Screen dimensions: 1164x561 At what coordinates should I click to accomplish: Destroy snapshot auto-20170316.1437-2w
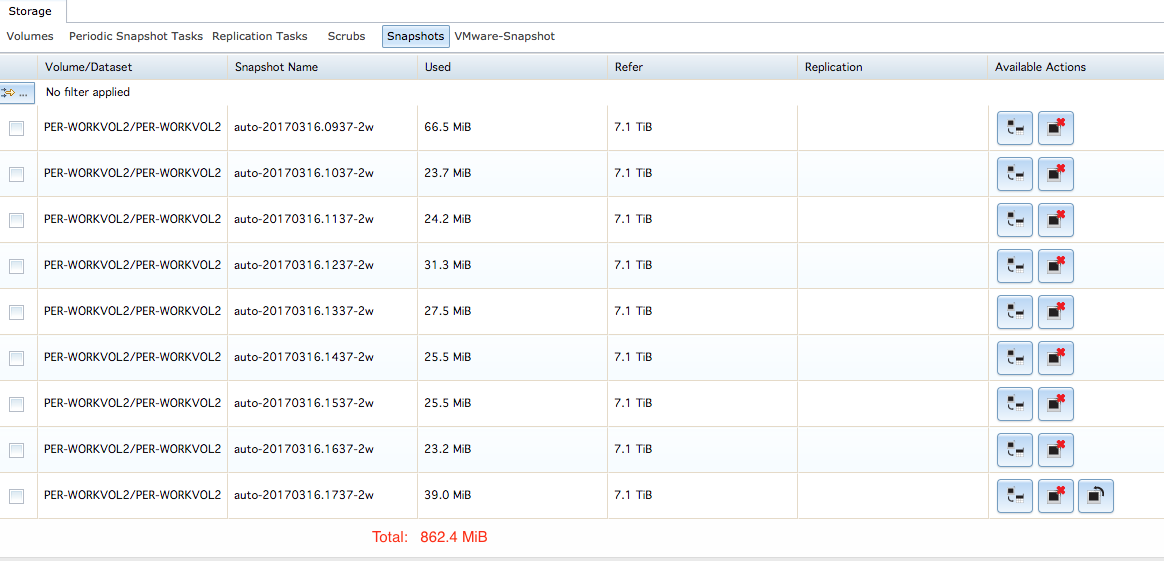pyautogui.click(x=1056, y=358)
